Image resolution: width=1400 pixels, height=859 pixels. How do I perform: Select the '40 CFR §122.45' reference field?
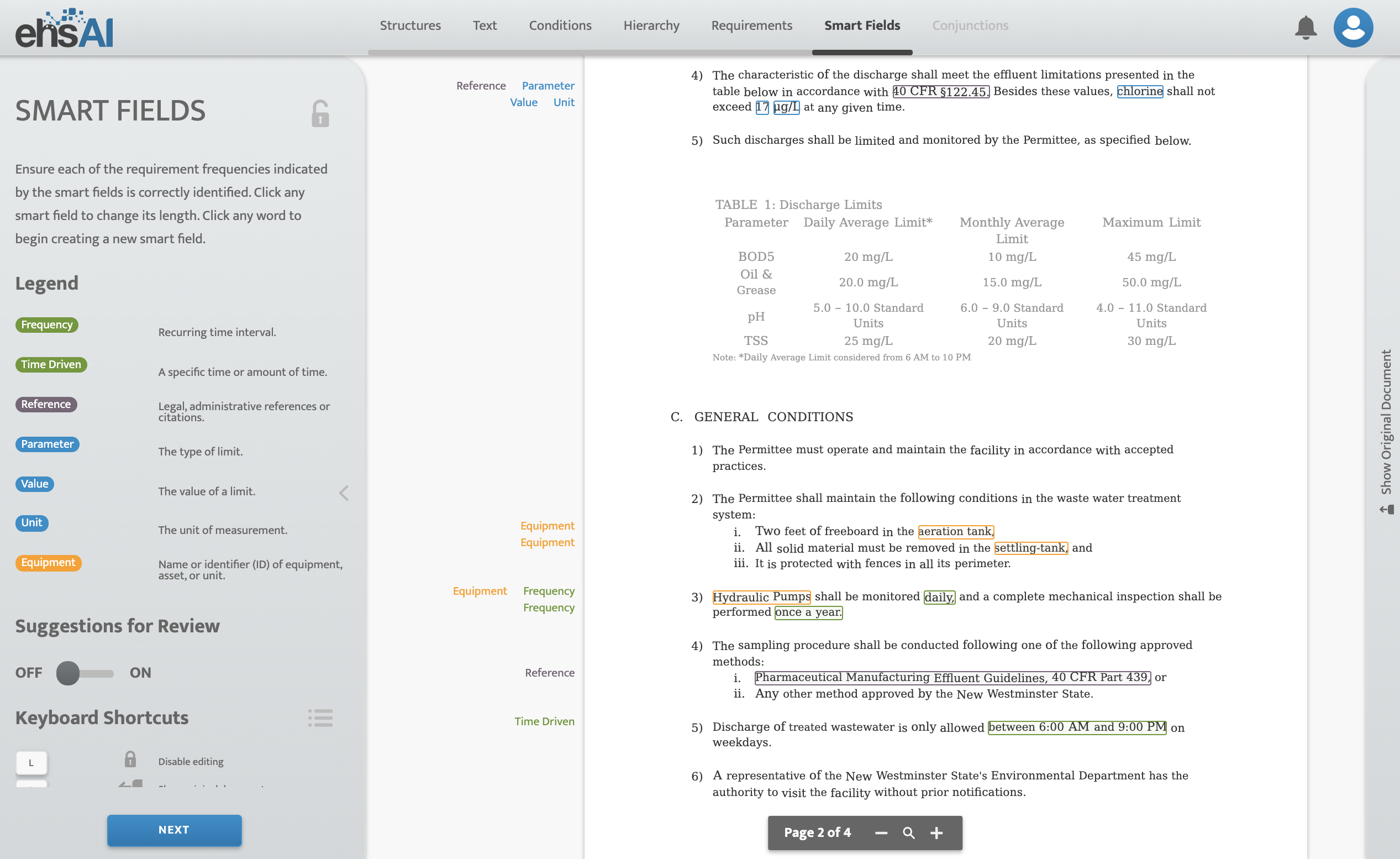point(940,91)
